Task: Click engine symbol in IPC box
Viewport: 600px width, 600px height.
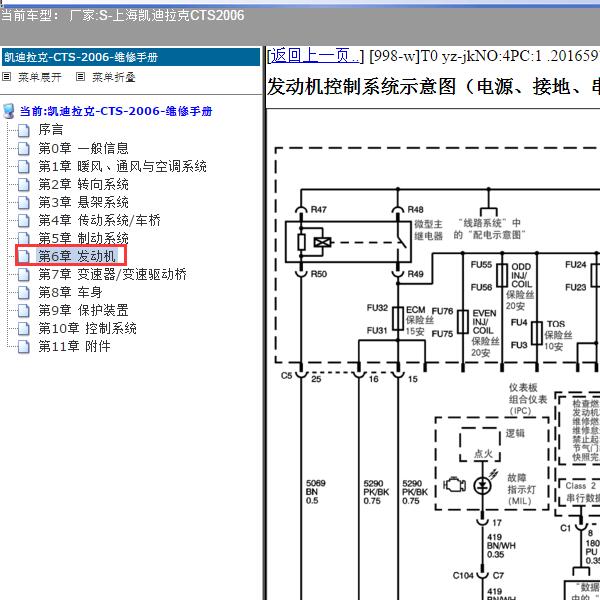Action: [455, 485]
